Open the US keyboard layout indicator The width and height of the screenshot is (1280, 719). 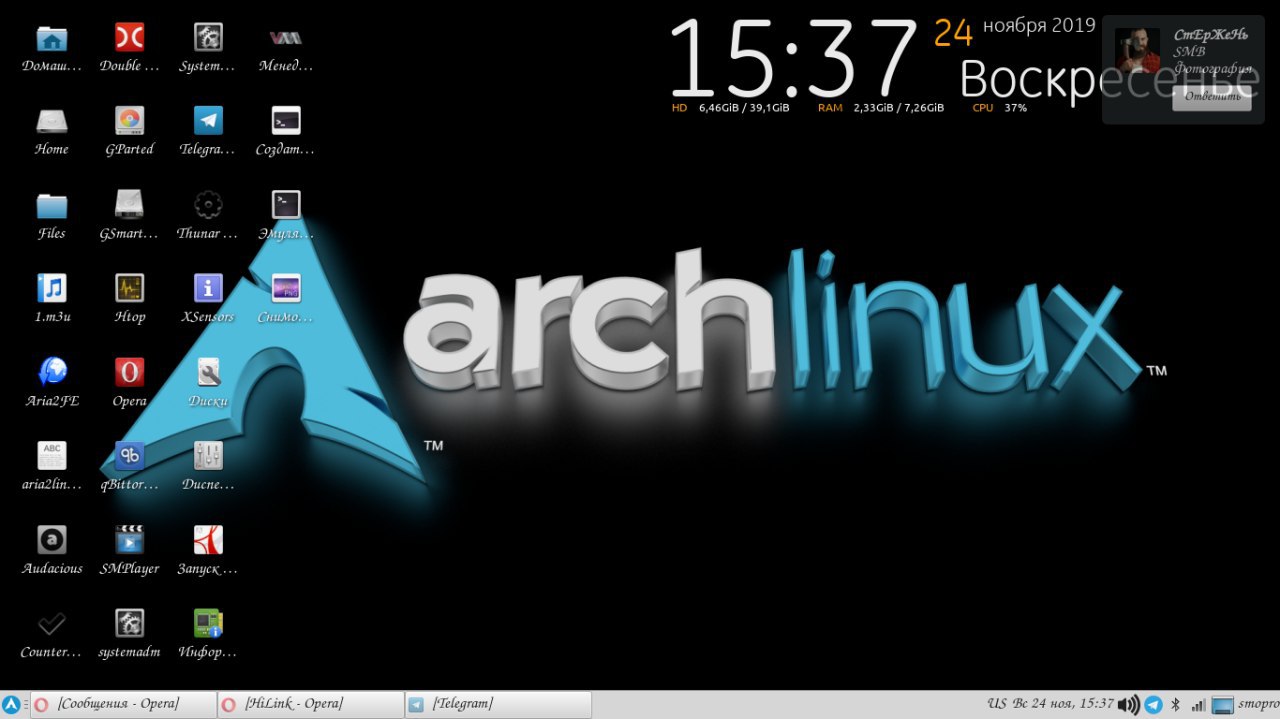coord(997,704)
